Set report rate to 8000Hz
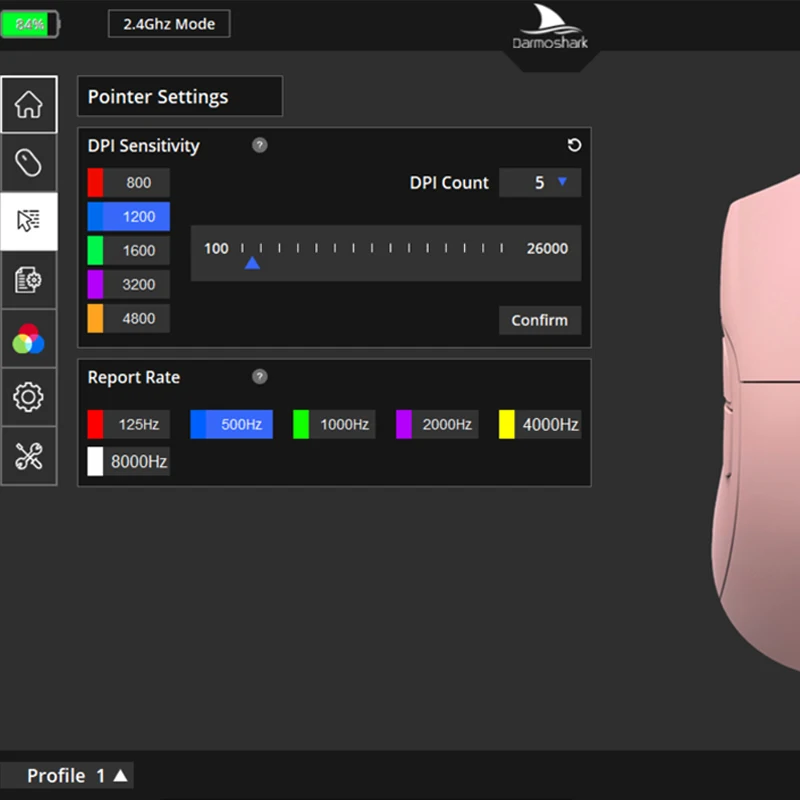This screenshot has height=800, width=800. [x=129, y=462]
